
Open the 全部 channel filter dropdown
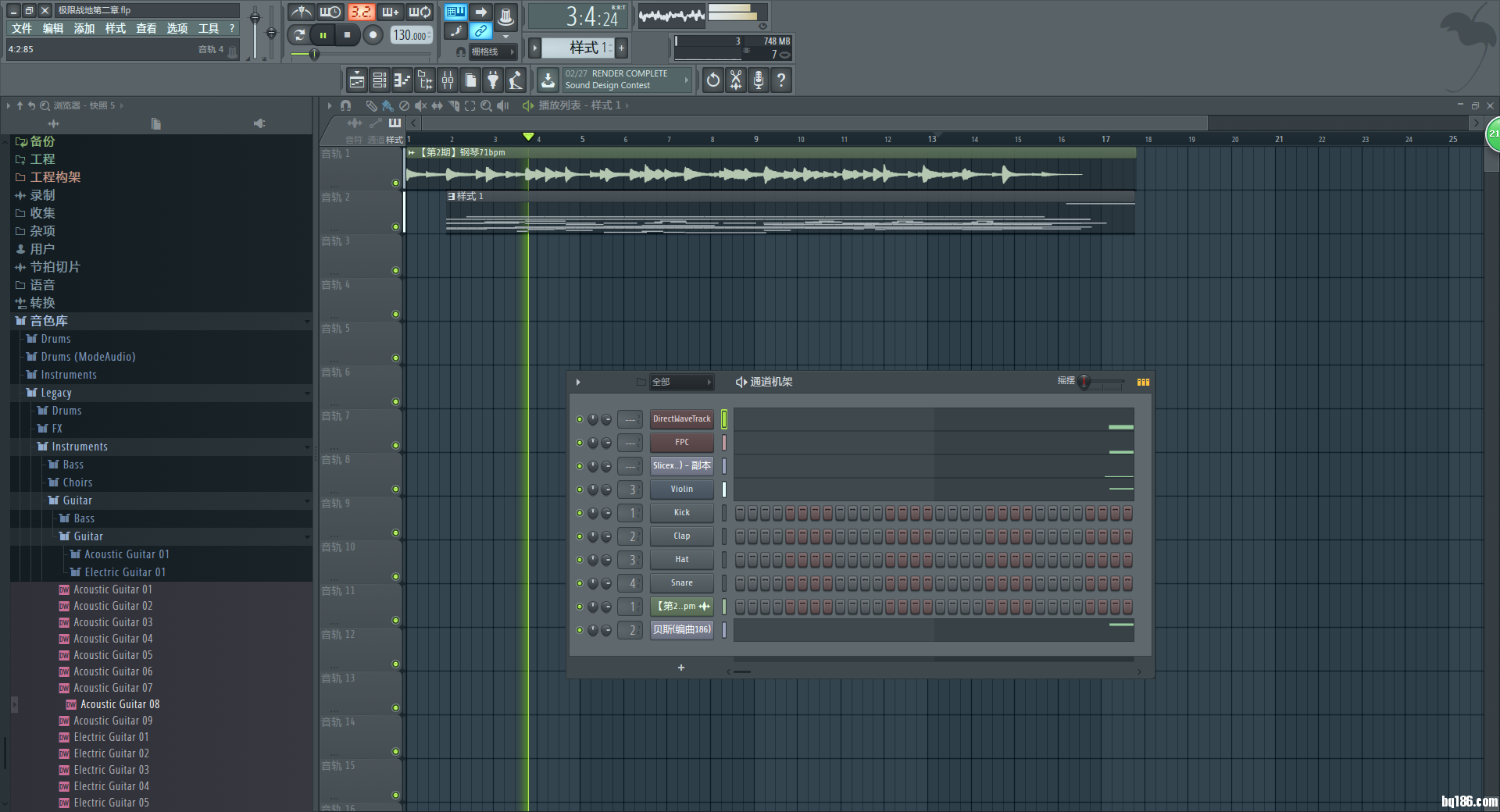681,382
